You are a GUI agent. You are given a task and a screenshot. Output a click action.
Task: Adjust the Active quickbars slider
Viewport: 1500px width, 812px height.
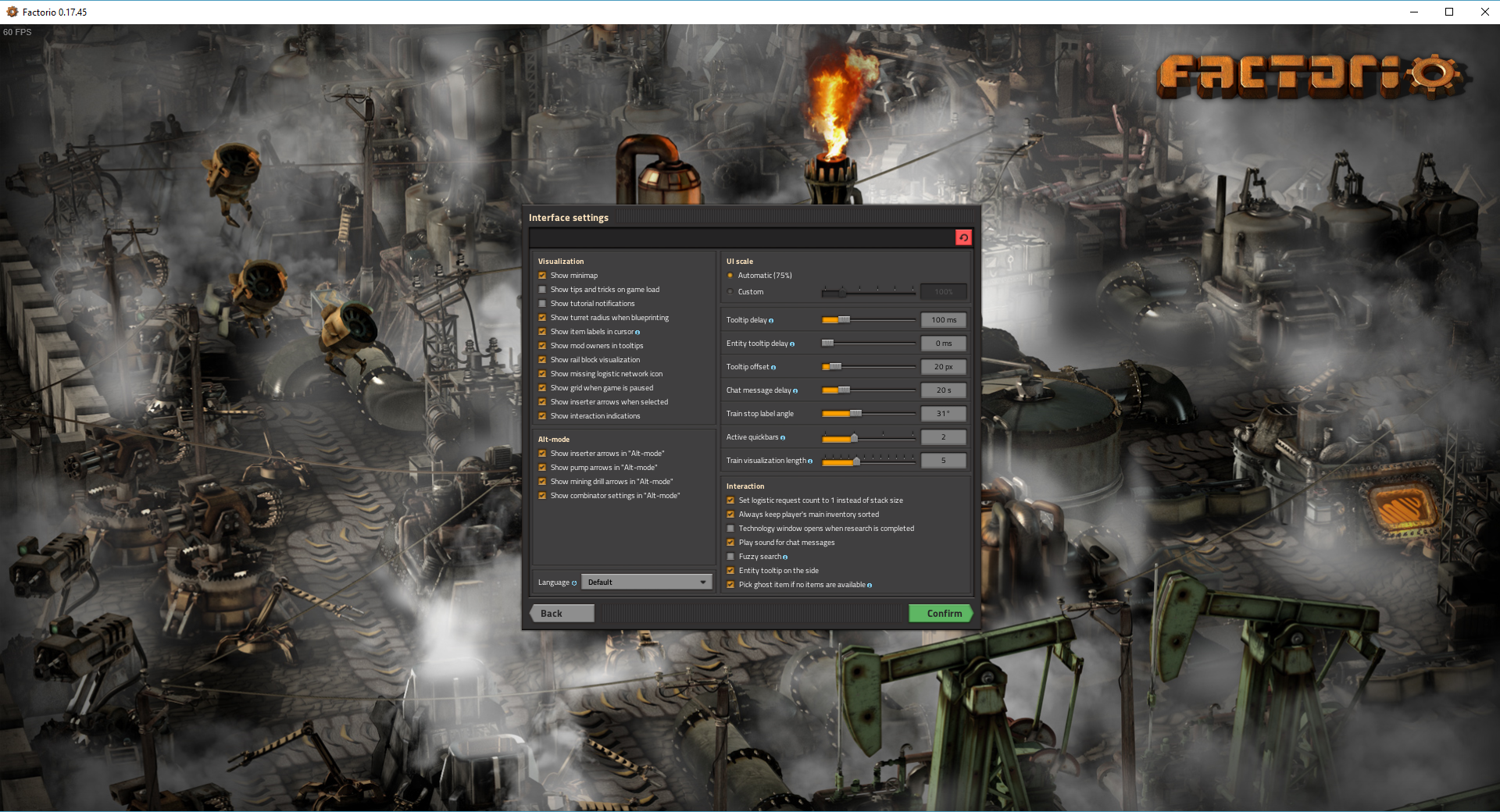pos(868,437)
